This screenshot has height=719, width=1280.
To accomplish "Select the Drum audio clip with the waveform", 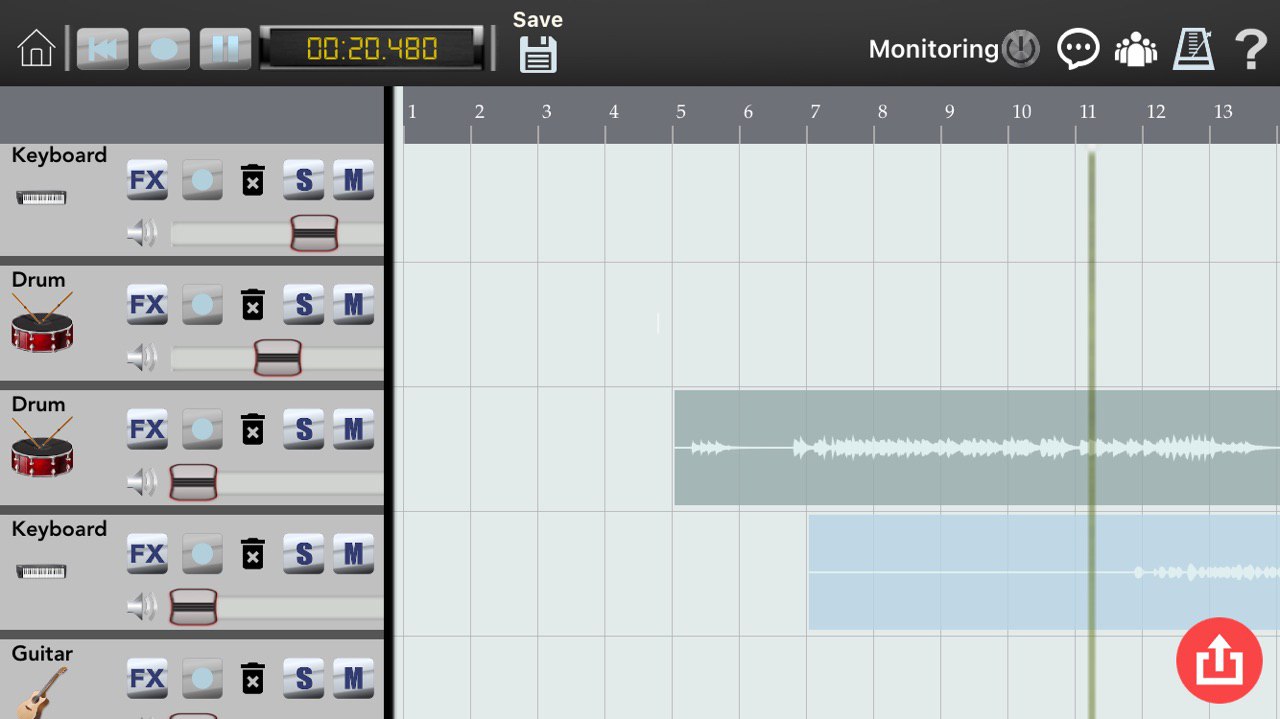I will pyautogui.click(x=977, y=447).
